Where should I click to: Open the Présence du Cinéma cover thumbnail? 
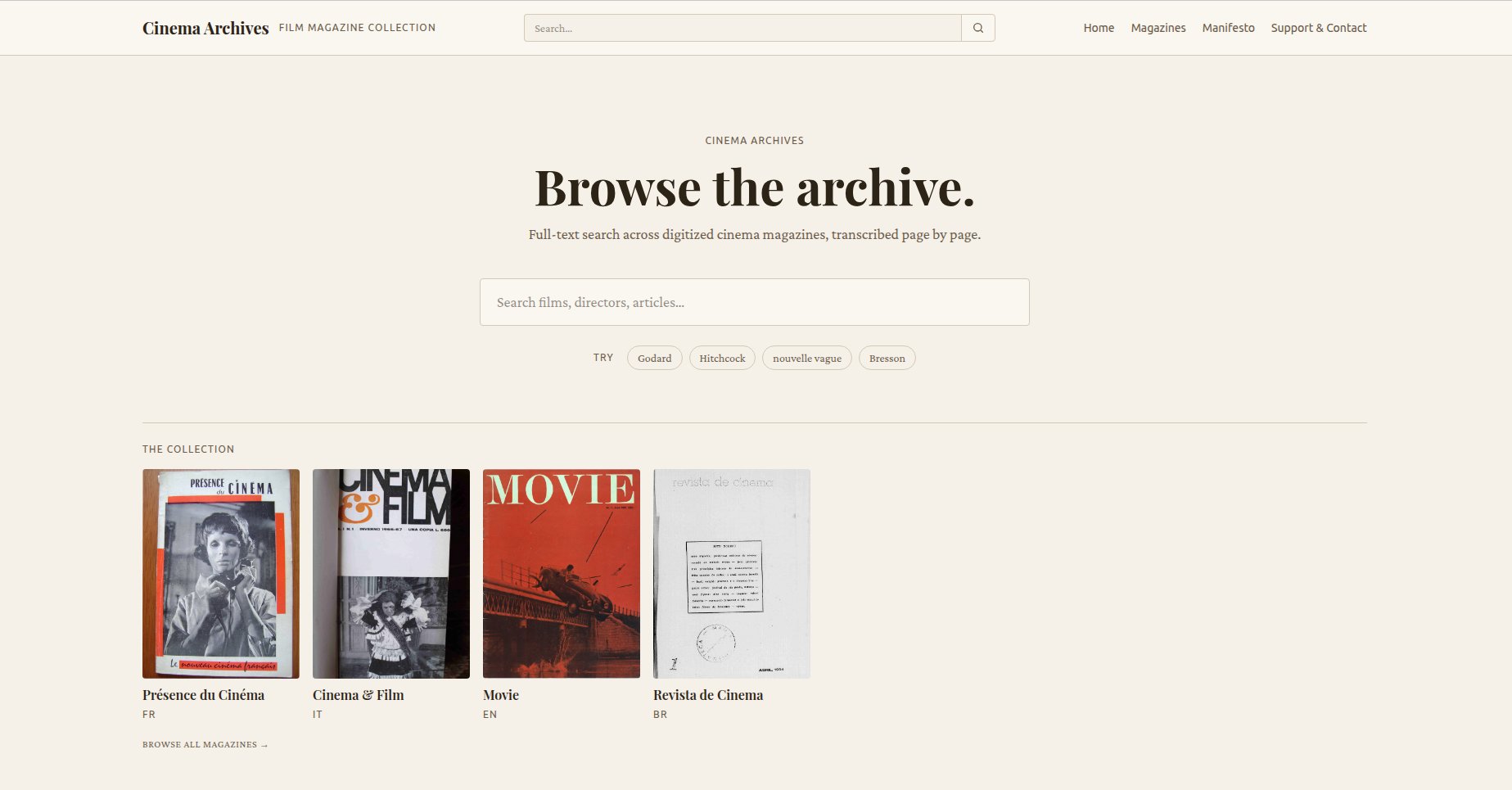(x=221, y=574)
